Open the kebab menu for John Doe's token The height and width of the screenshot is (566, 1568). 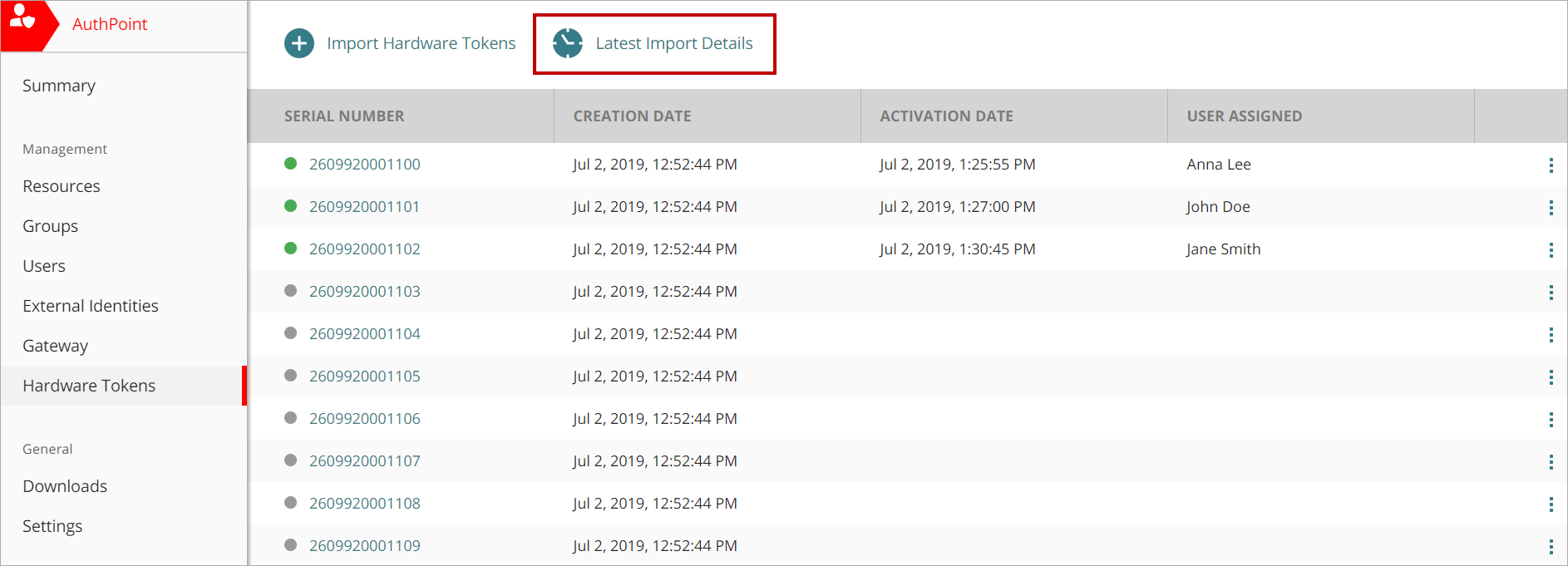[x=1551, y=208]
